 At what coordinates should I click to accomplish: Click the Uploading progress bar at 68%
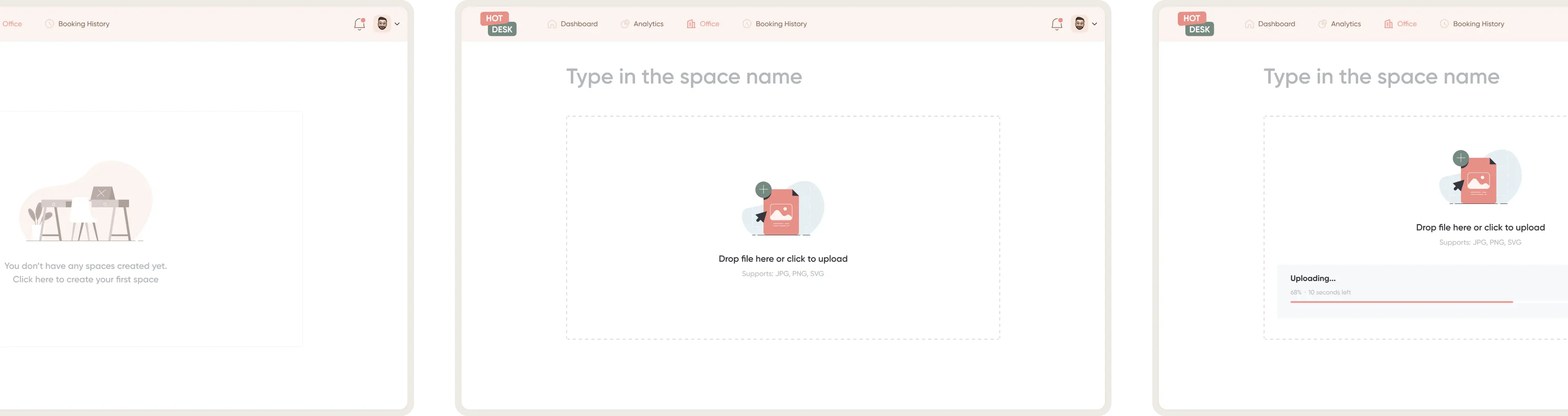tap(1401, 302)
